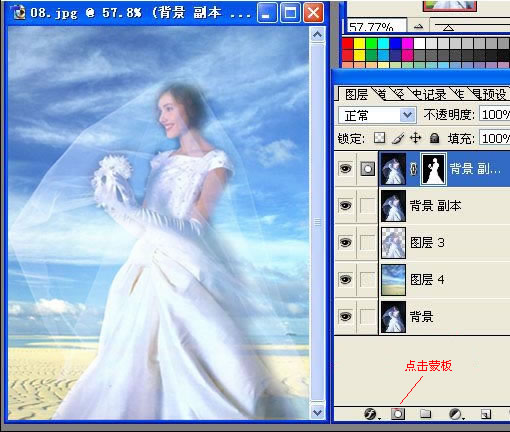Image resolution: width=510 pixels, height=432 pixels.
Task: Select the 背景 layer thumbnail
Action: coord(394,317)
